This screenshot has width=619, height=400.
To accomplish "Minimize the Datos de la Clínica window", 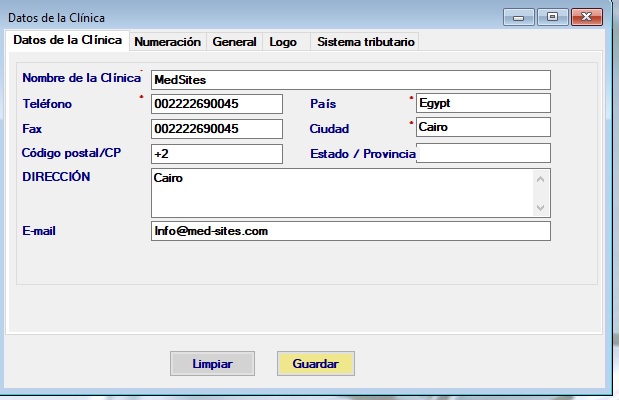I will point(519,16).
